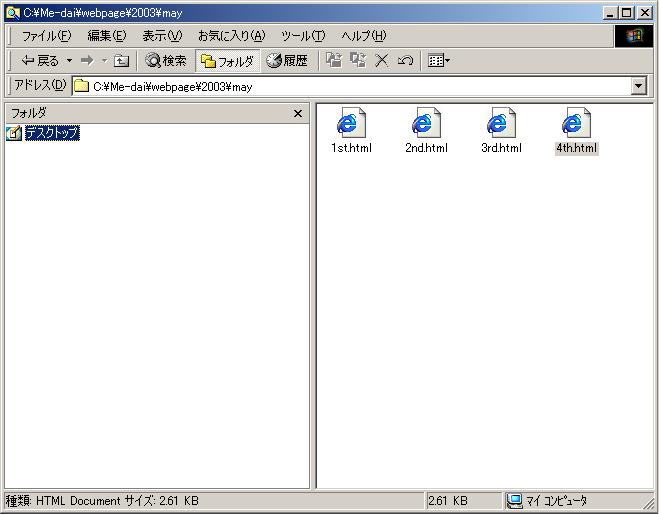Image resolution: width=659 pixels, height=514 pixels.
Task: Click the 4th.html file name
Action: (x=577, y=148)
